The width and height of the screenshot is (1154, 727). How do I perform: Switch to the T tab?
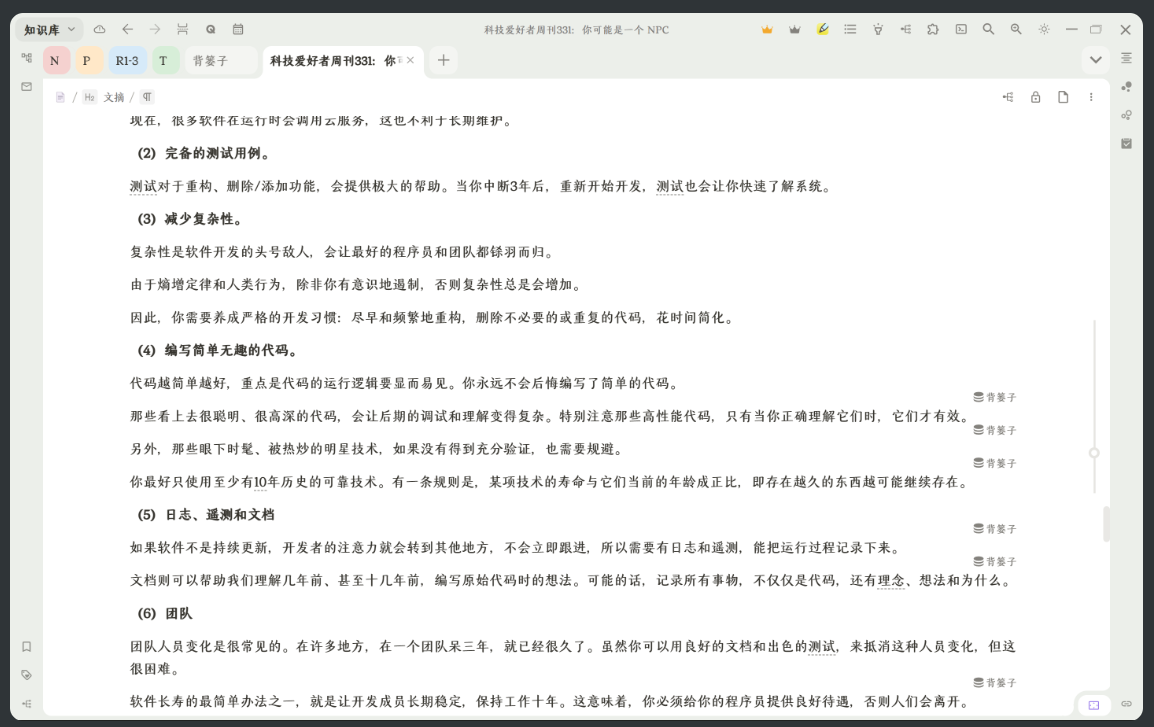(x=165, y=60)
